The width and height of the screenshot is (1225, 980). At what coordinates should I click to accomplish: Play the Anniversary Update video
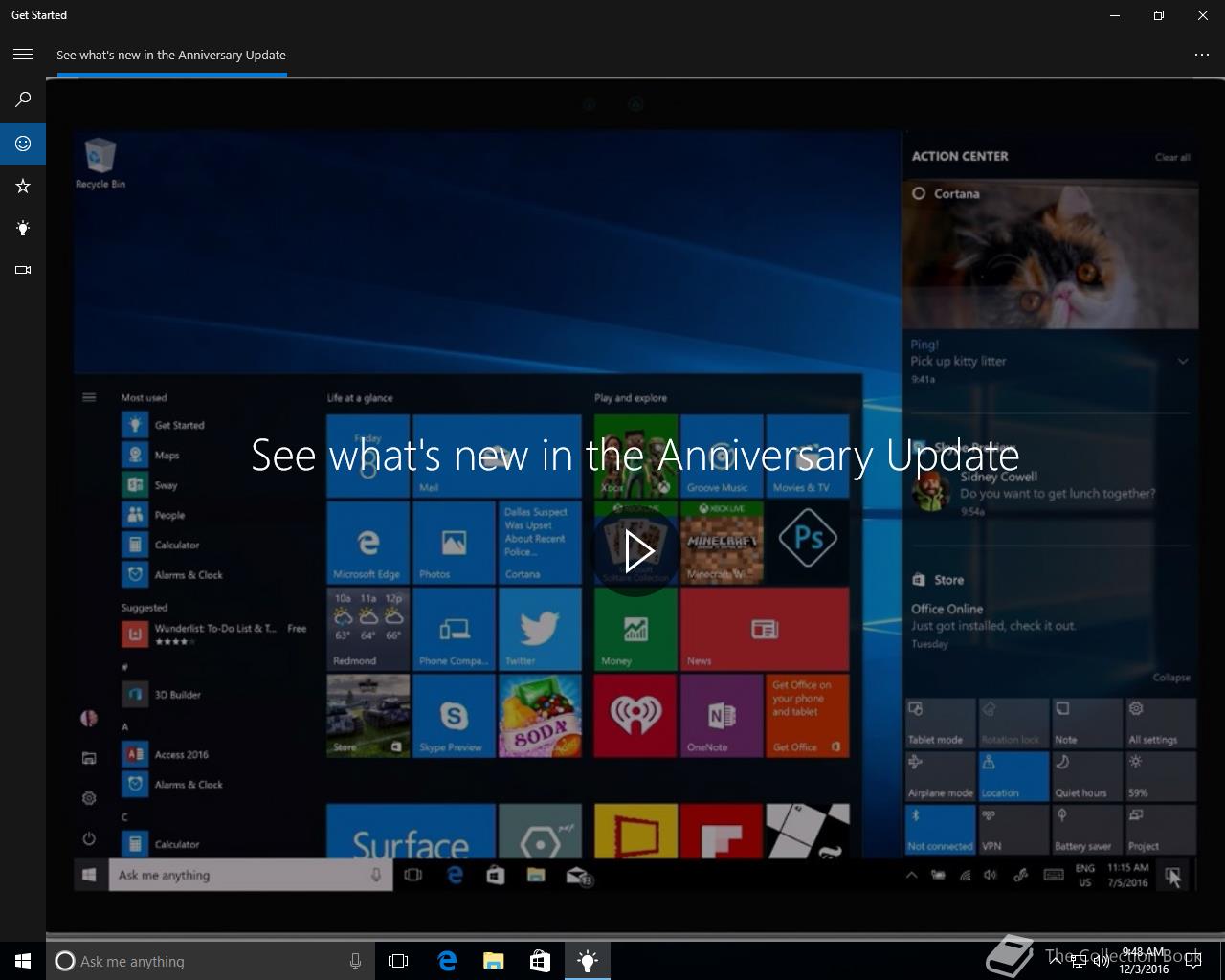(637, 551)
